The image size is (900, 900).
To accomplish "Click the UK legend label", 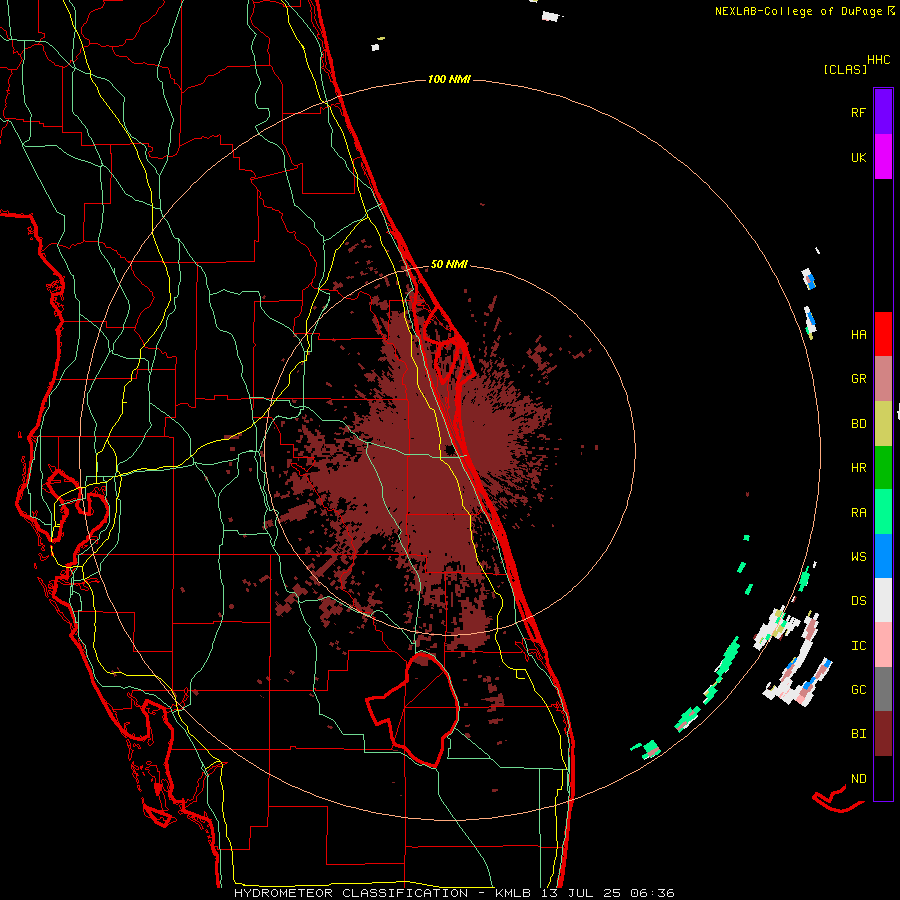I will pos(858,158).
